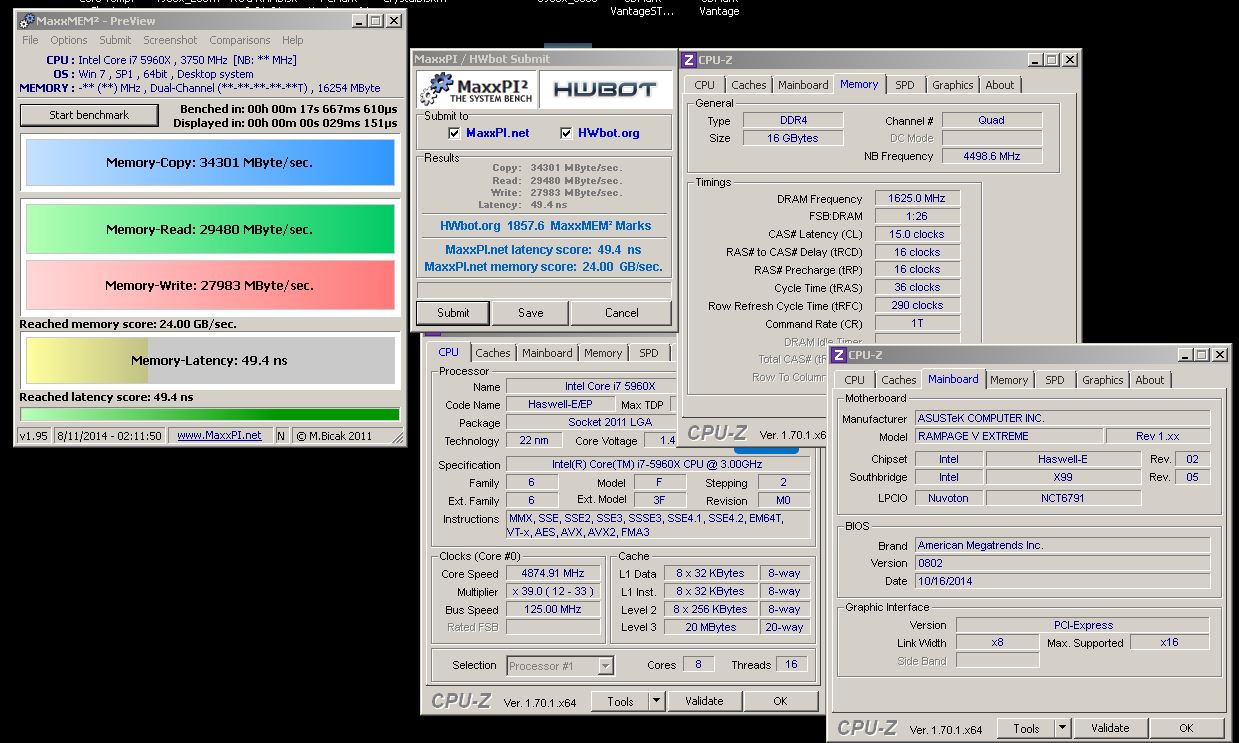Viewport: 1239px width, 743px height.
Task: Select Caches tab in Memory CPU-Z window
Action: coord(749,85)
